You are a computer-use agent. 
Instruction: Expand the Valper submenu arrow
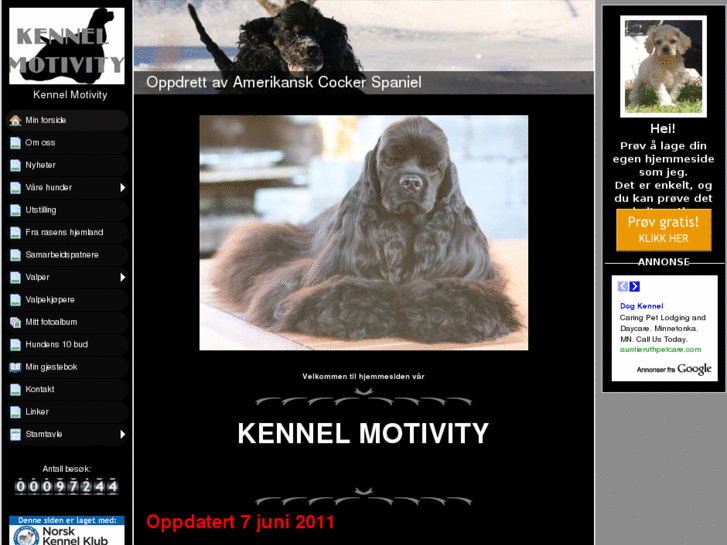(x=122, y=277)
